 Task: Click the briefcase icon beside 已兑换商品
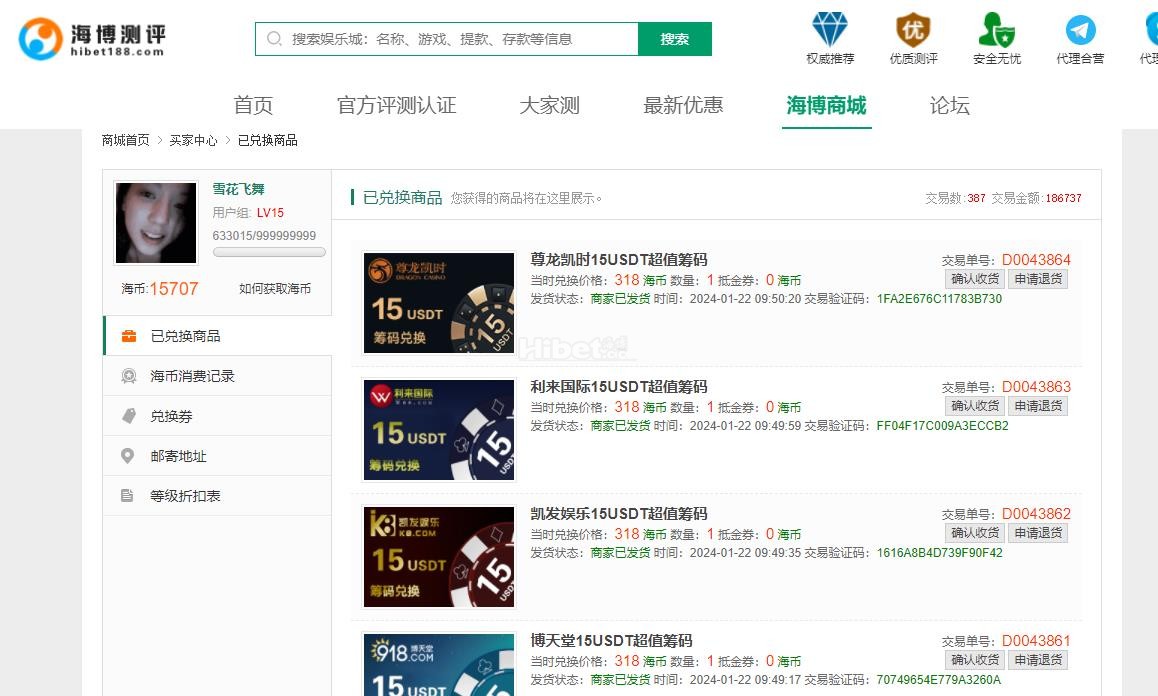click(128, 336)
